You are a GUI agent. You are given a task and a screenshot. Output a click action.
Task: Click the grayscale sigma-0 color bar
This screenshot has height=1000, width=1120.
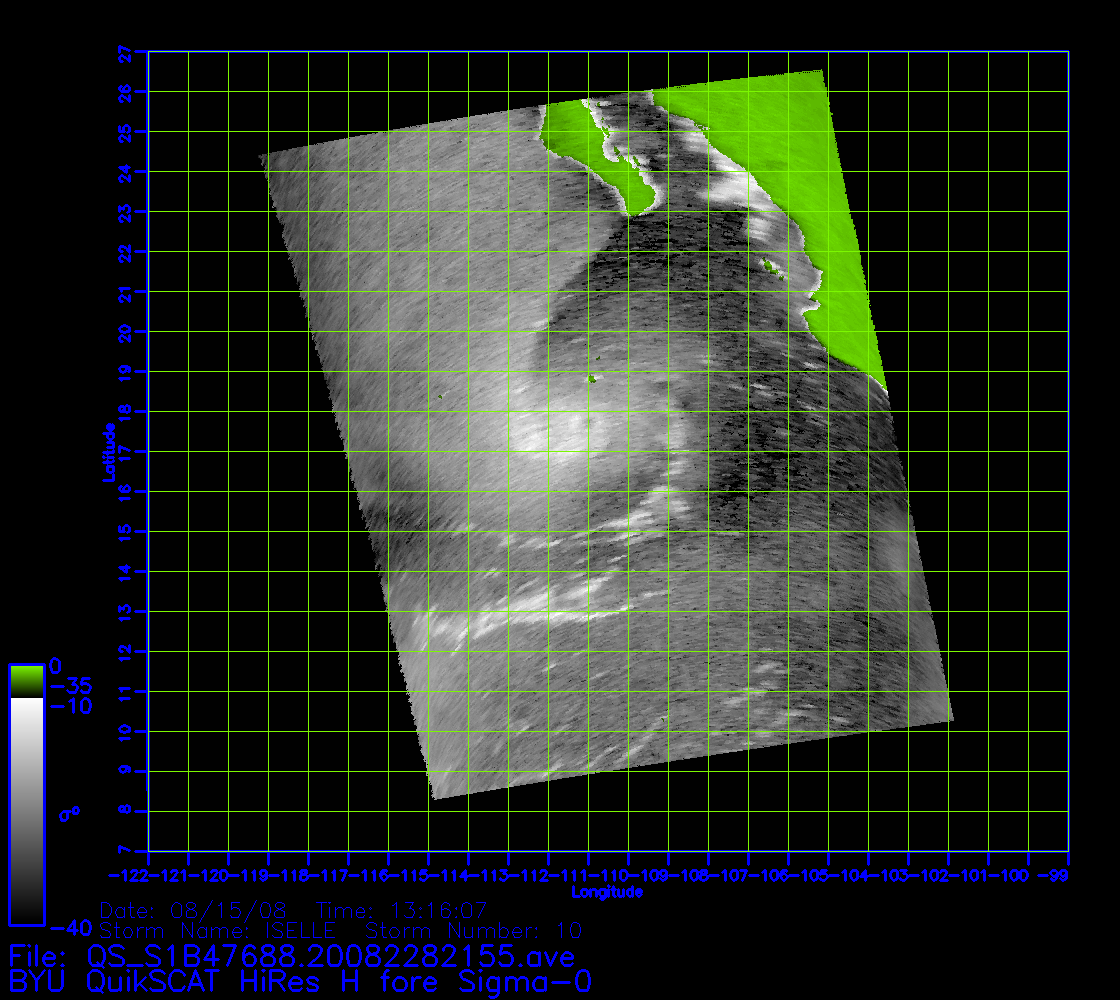click(x=26, y=810)
